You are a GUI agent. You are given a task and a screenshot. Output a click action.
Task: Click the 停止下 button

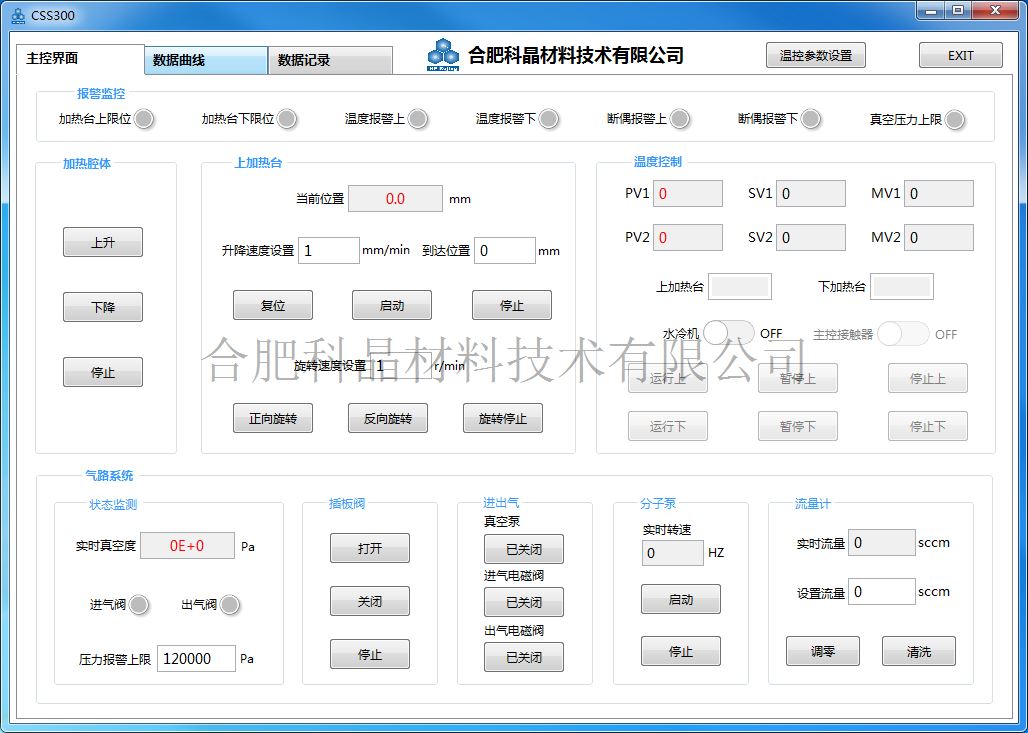928,426
